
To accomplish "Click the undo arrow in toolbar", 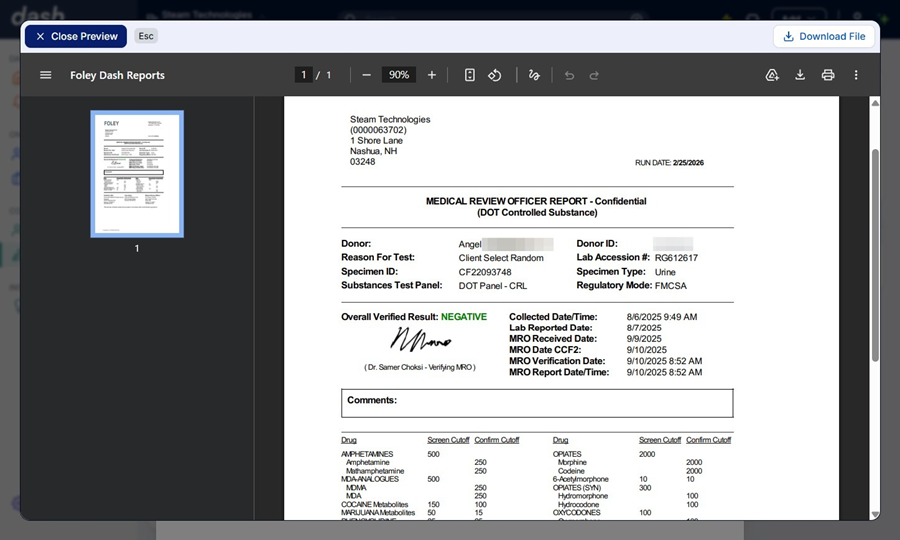I will (x=569, y=75).
